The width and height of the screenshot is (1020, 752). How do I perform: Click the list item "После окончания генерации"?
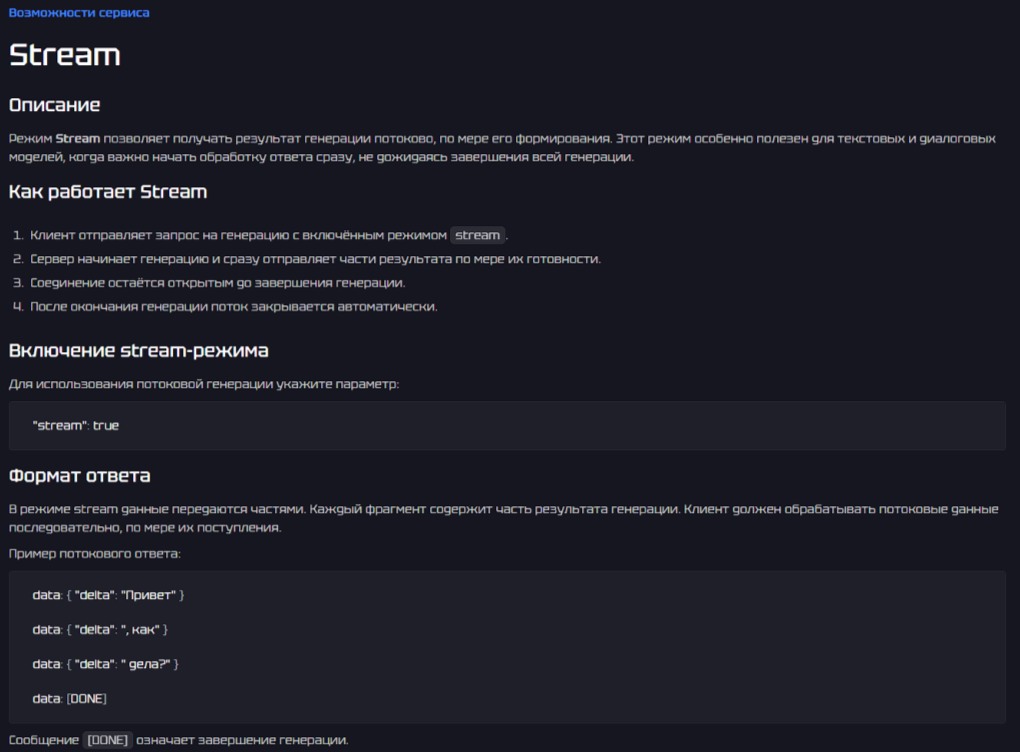coord(233,307)
